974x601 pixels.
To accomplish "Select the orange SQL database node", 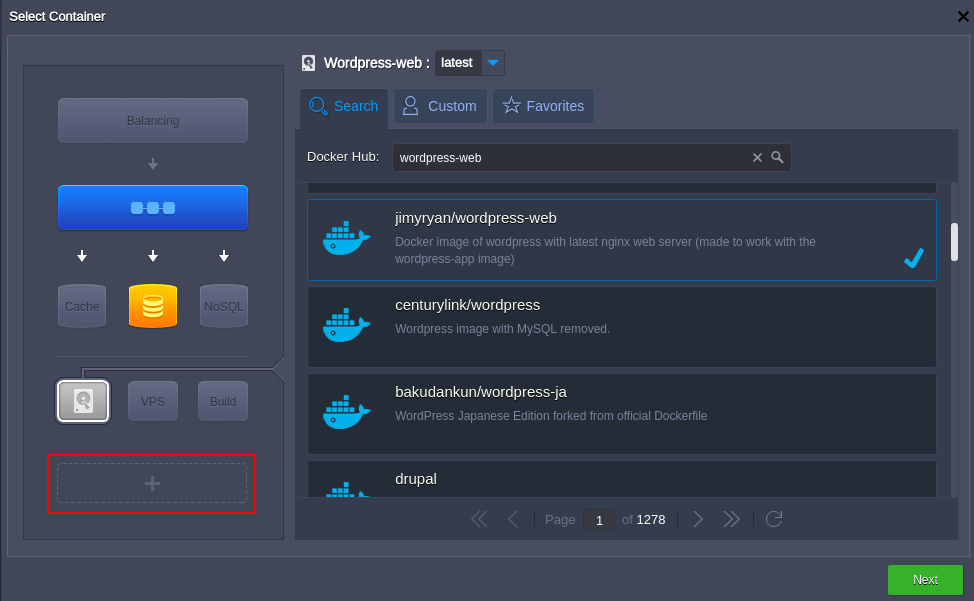I will [153, 306].
